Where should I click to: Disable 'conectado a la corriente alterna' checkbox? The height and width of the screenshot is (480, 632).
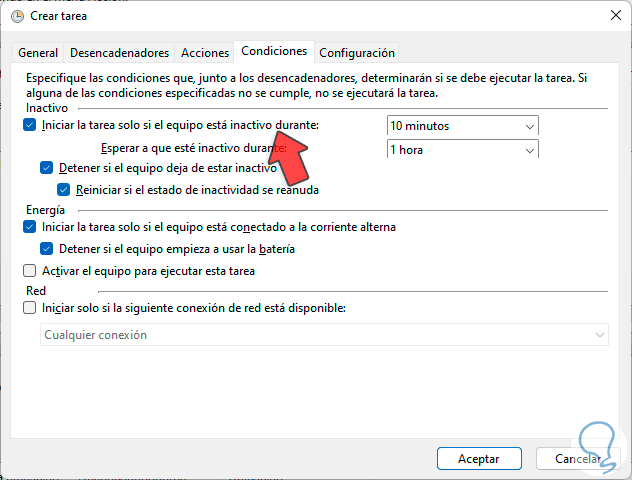[x=28, y=227]
